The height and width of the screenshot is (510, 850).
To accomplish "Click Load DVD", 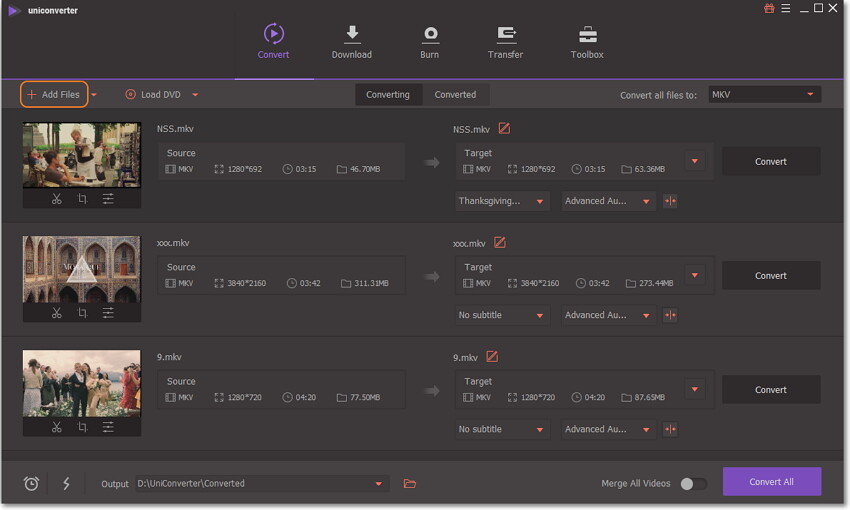I will click(x=153, y=94).
